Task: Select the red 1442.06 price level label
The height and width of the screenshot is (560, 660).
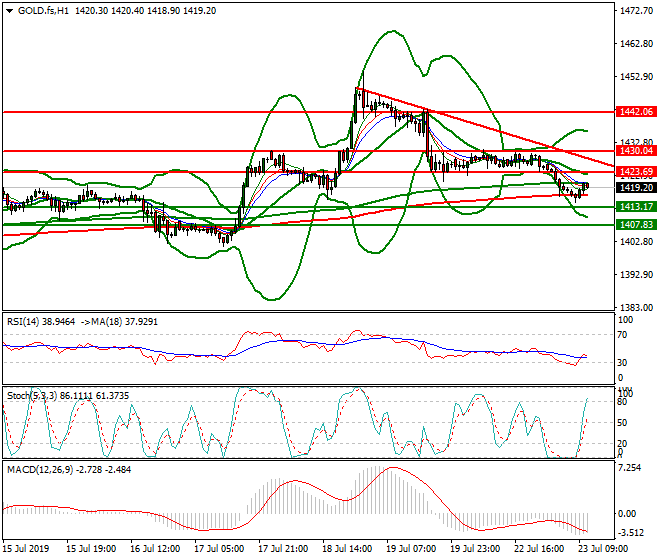Action: coord(635,112)
